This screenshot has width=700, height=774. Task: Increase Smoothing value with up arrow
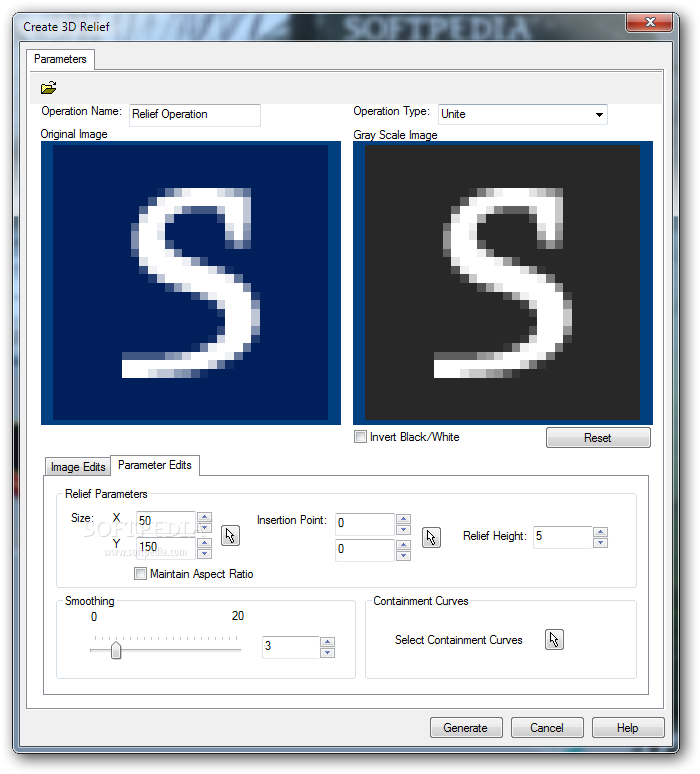pos(327,642)
